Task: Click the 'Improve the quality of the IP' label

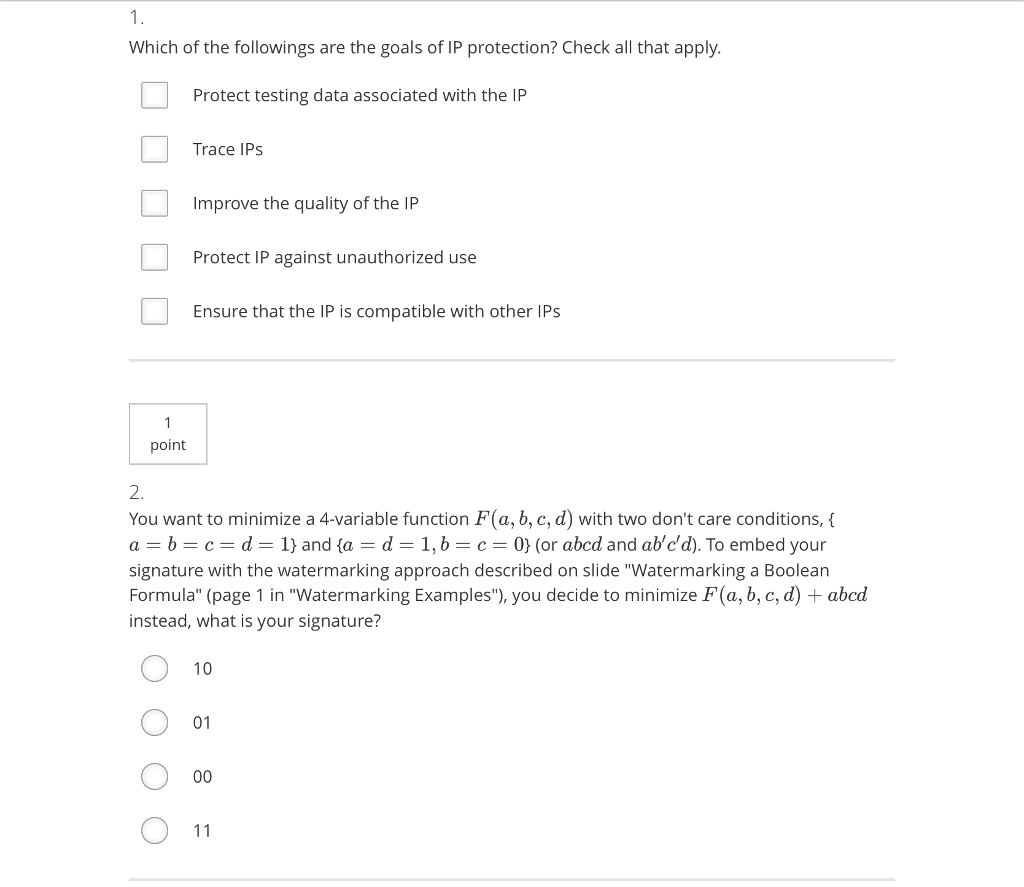Action: [x=306, y=203]
